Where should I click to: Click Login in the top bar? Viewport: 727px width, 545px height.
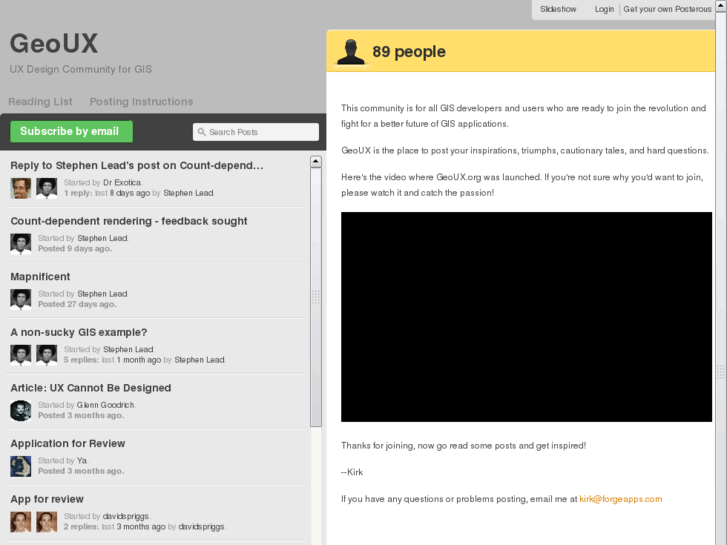[604, 9]
